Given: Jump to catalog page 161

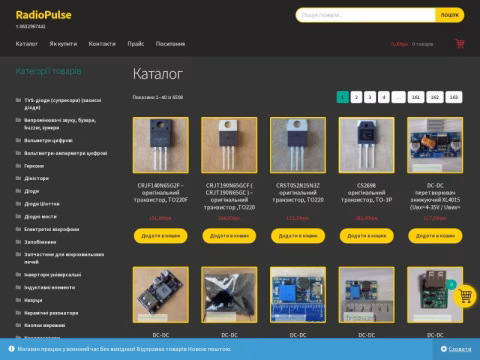Looking at the screenshot, I should (416, 97).
